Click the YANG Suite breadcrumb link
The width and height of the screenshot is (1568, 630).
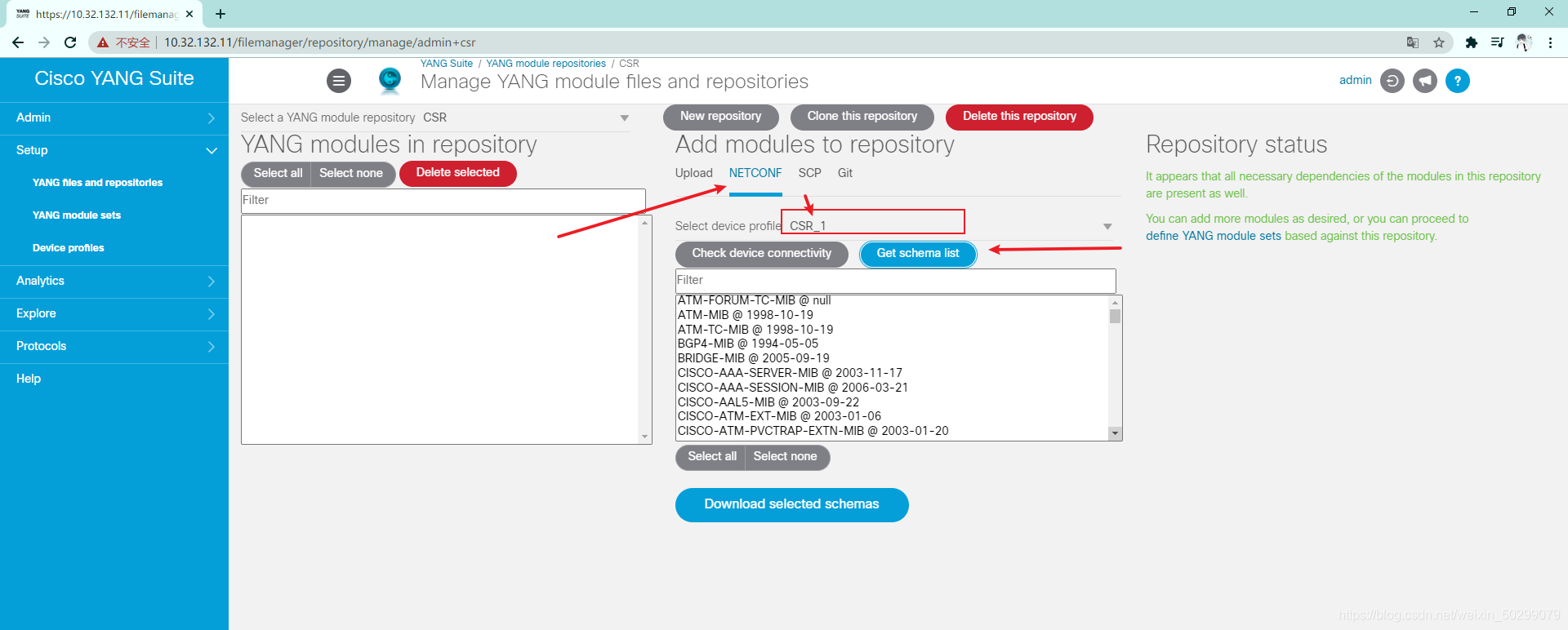coord(447,64)
